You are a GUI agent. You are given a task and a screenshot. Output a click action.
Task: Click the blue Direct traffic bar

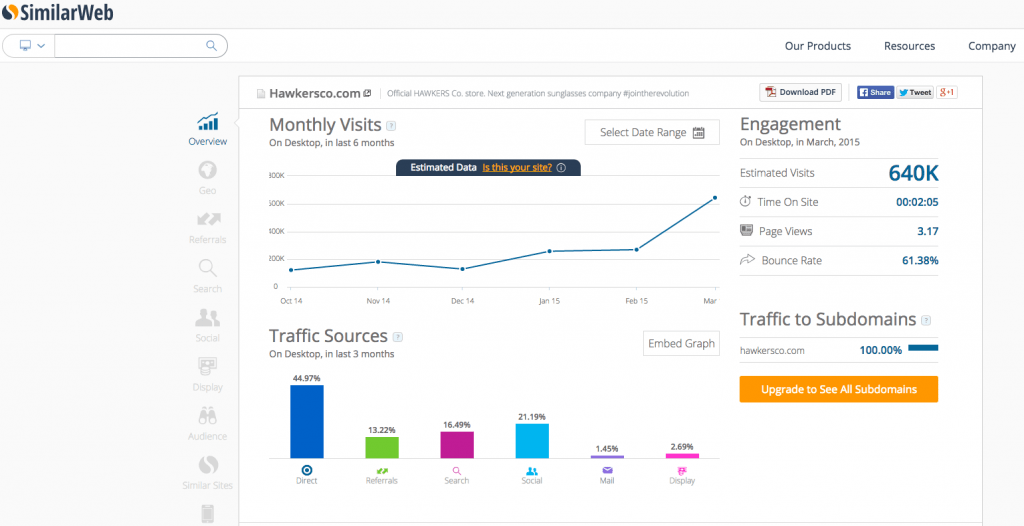(x=307, y=421)
